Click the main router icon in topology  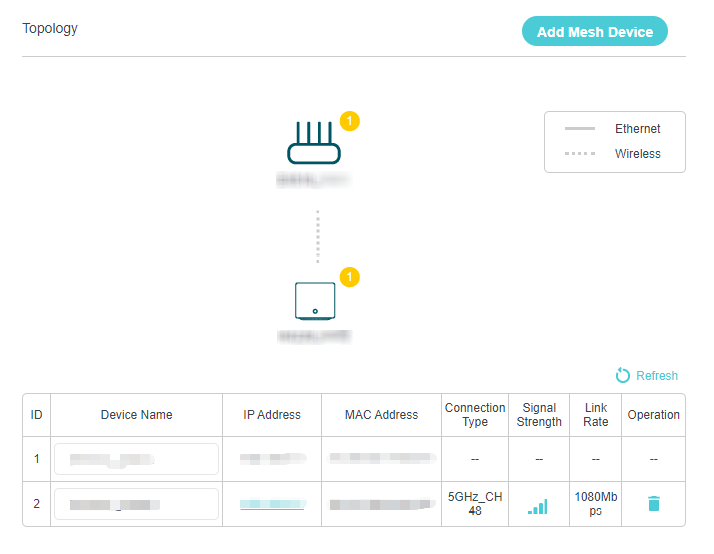tap(314, 142)
